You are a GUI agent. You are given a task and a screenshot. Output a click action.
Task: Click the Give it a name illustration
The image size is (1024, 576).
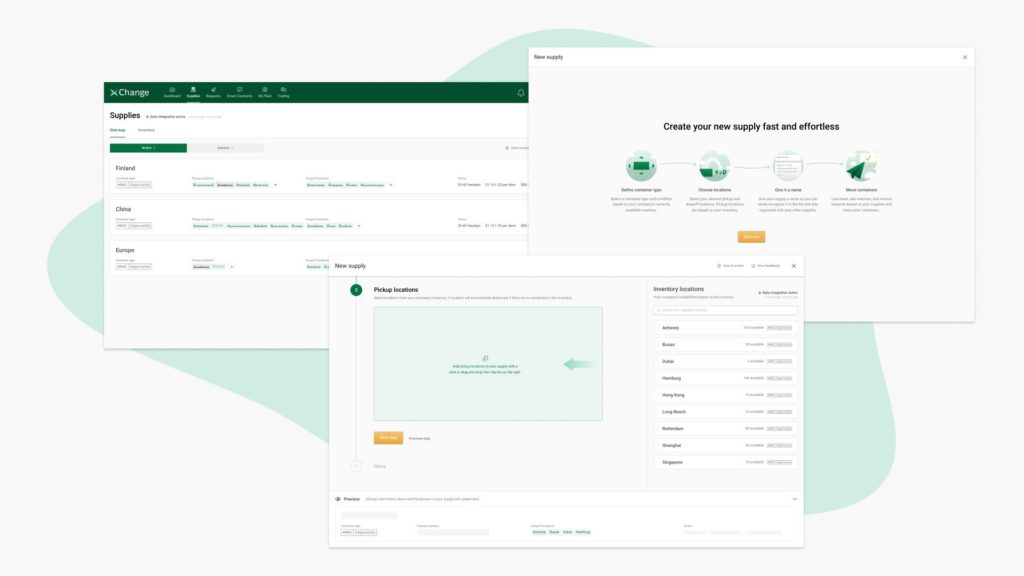point(788,166)
